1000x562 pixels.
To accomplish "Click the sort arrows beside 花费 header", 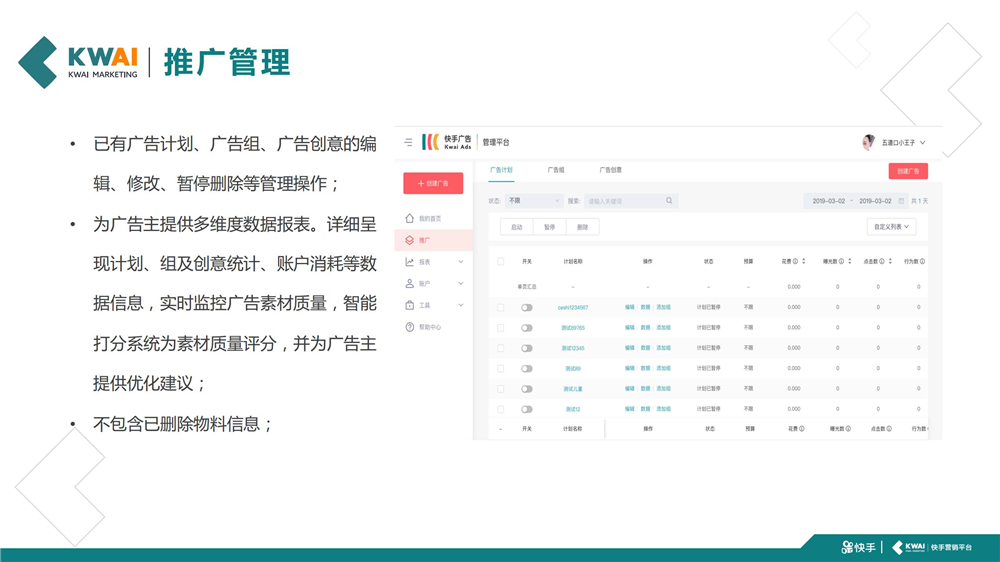I will coord(804,262).
